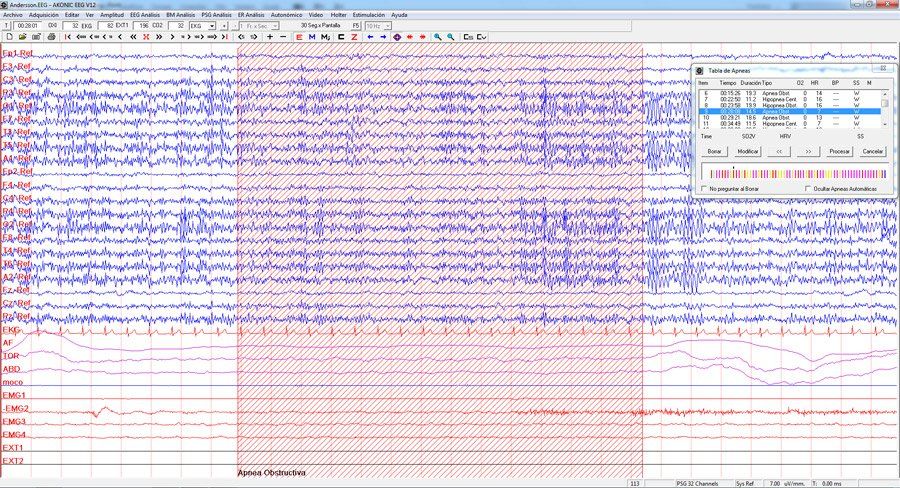Open the 'Fr. x Sec' dropdown
The width and height of the screenshot is (900, 488).
(x=259, y=26)
